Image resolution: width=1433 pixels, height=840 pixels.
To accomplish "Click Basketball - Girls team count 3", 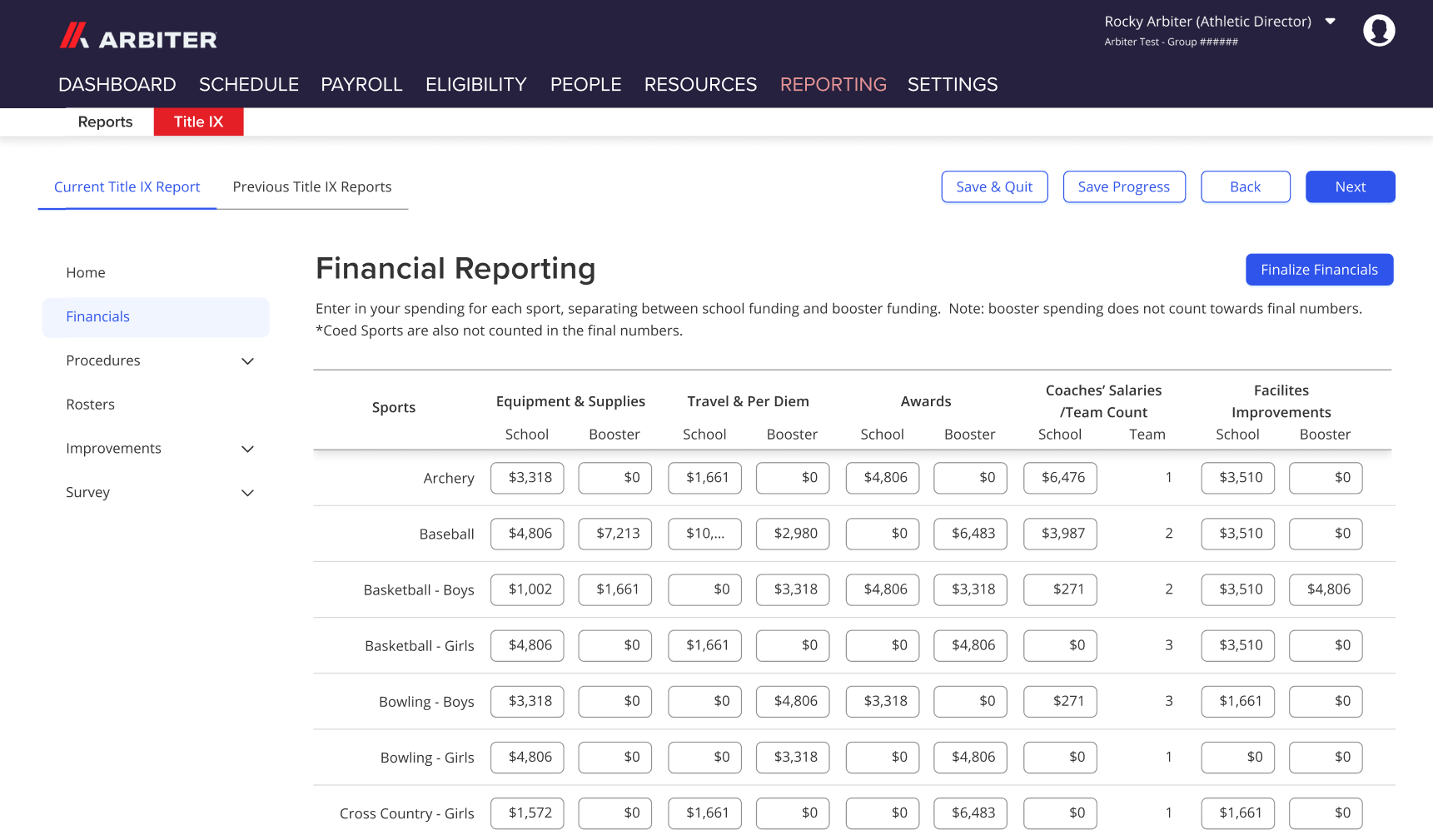I will tap(1169, 645).
